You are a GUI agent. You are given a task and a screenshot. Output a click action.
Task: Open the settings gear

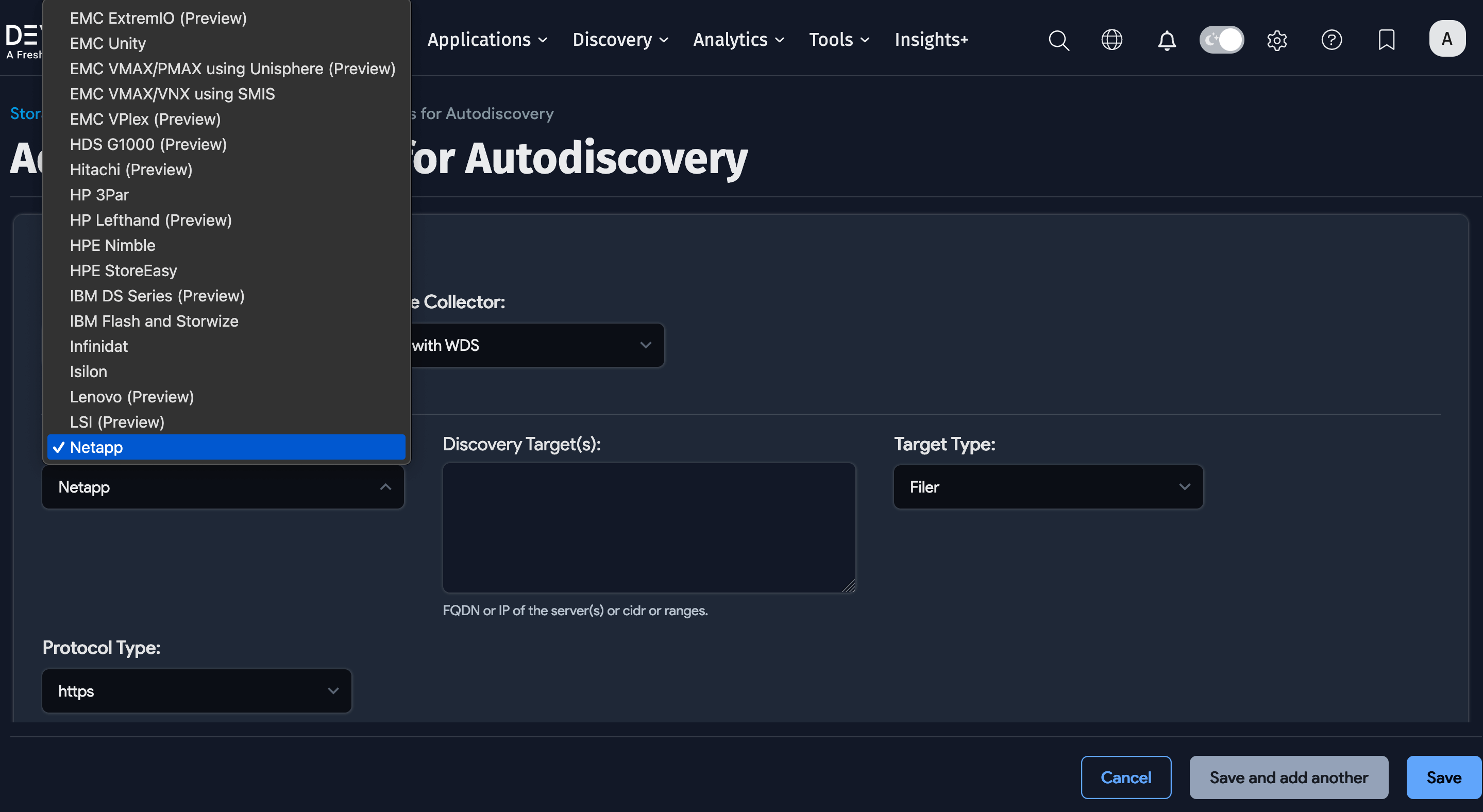[1277, 40]
